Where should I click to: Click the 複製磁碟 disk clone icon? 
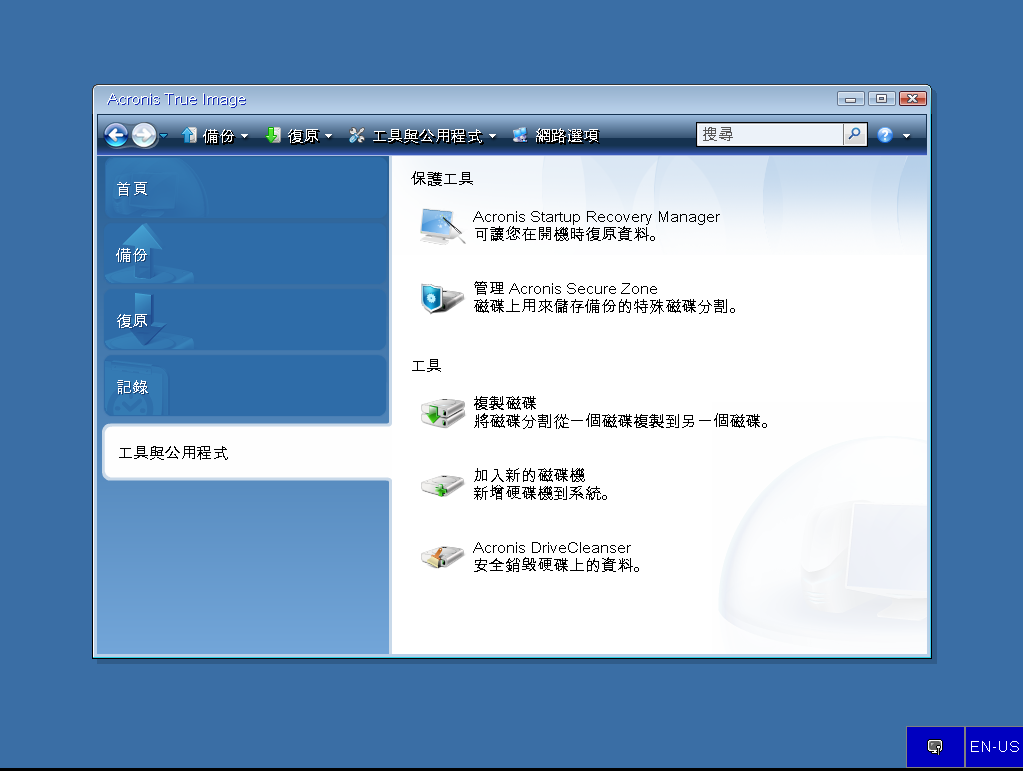[x=442, y=413]
